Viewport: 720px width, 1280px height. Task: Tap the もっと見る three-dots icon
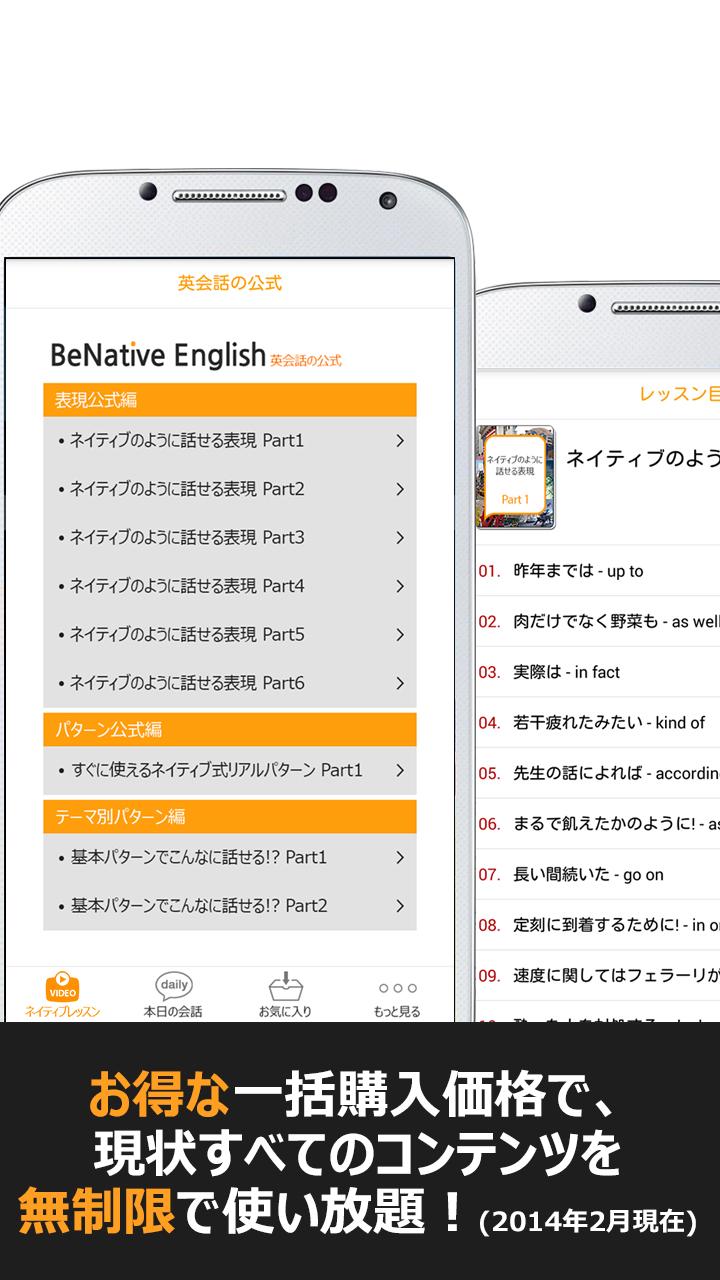pyautogui.click(x=397, y=988)
